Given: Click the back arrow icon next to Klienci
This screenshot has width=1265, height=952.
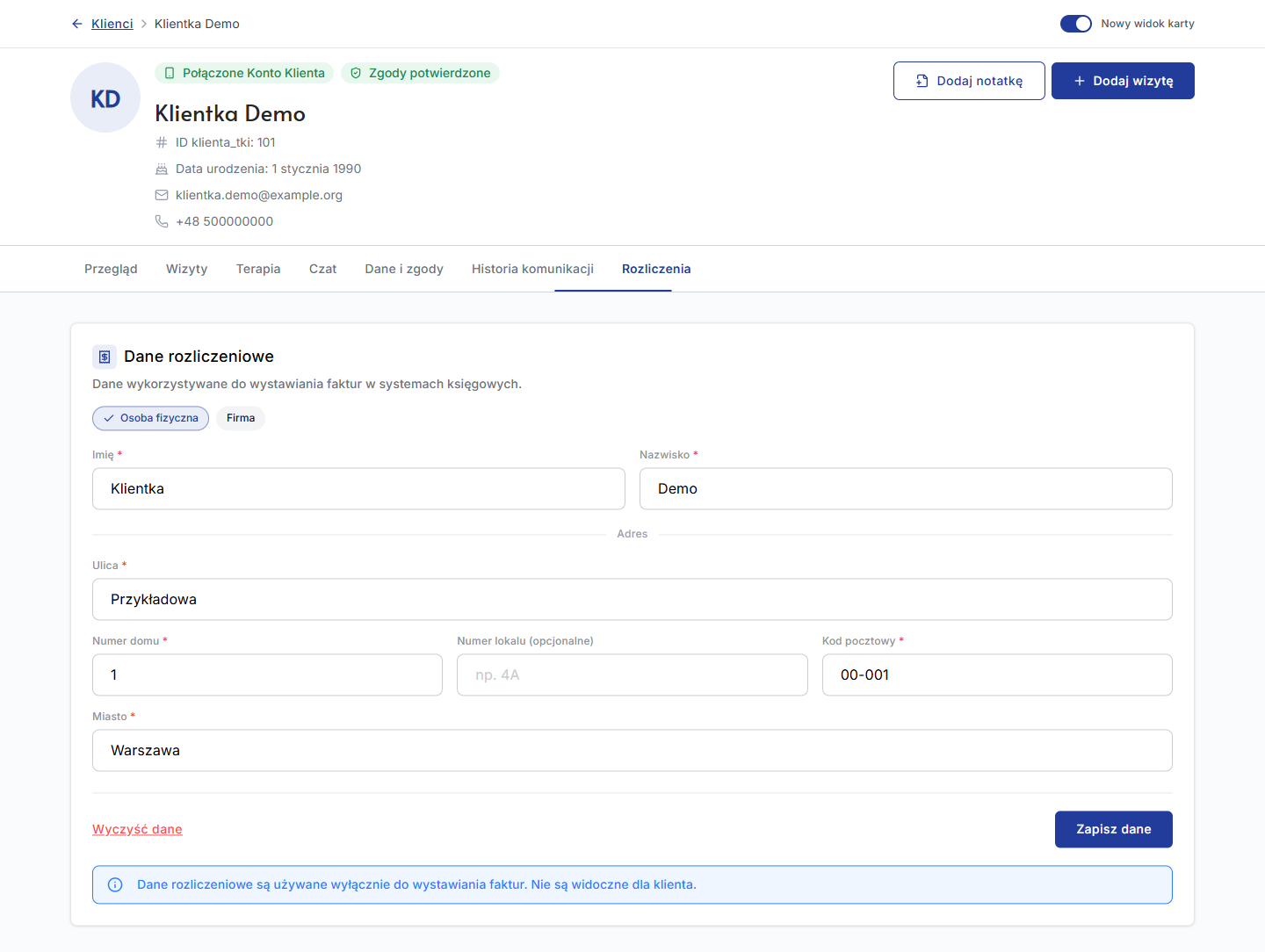Looking at the screenshot, I should [77, 24].
